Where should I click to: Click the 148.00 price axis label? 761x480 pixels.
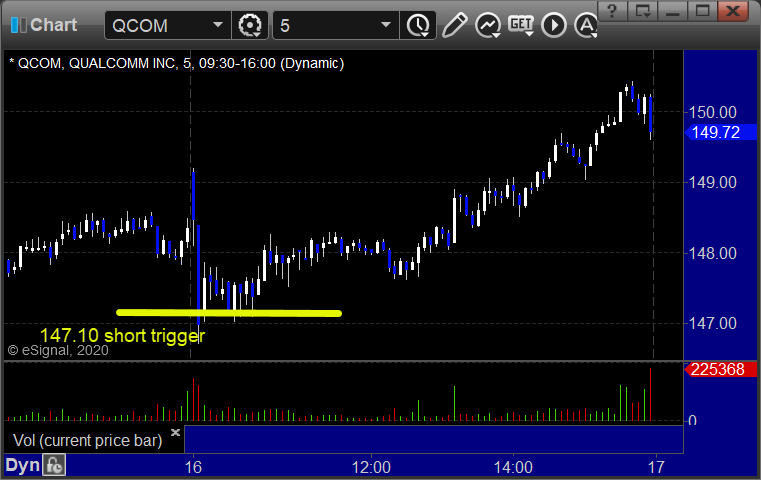(712, 253)
